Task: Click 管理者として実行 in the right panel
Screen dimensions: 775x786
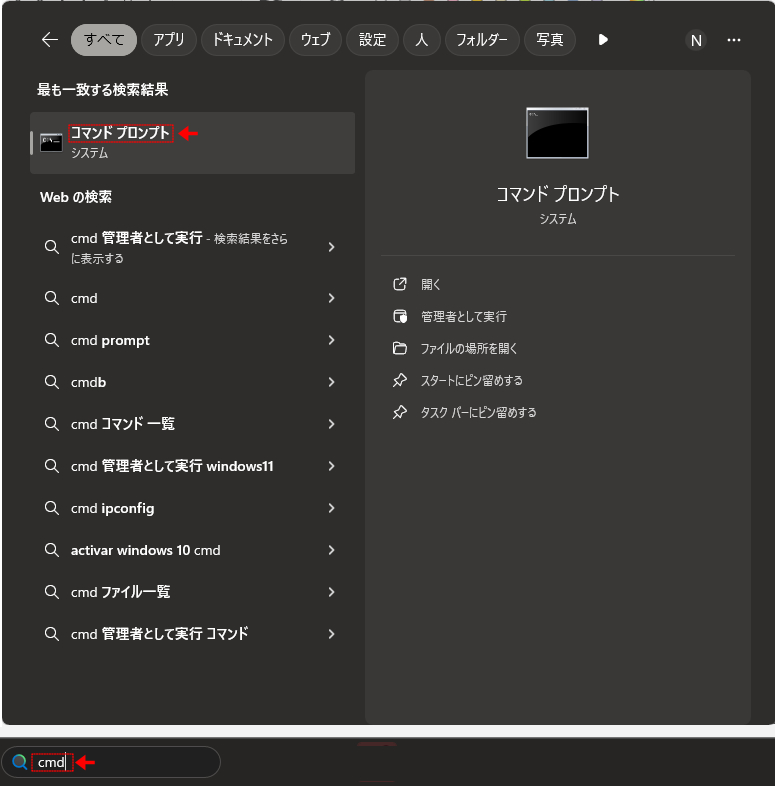Action: [x=464, y=316]
